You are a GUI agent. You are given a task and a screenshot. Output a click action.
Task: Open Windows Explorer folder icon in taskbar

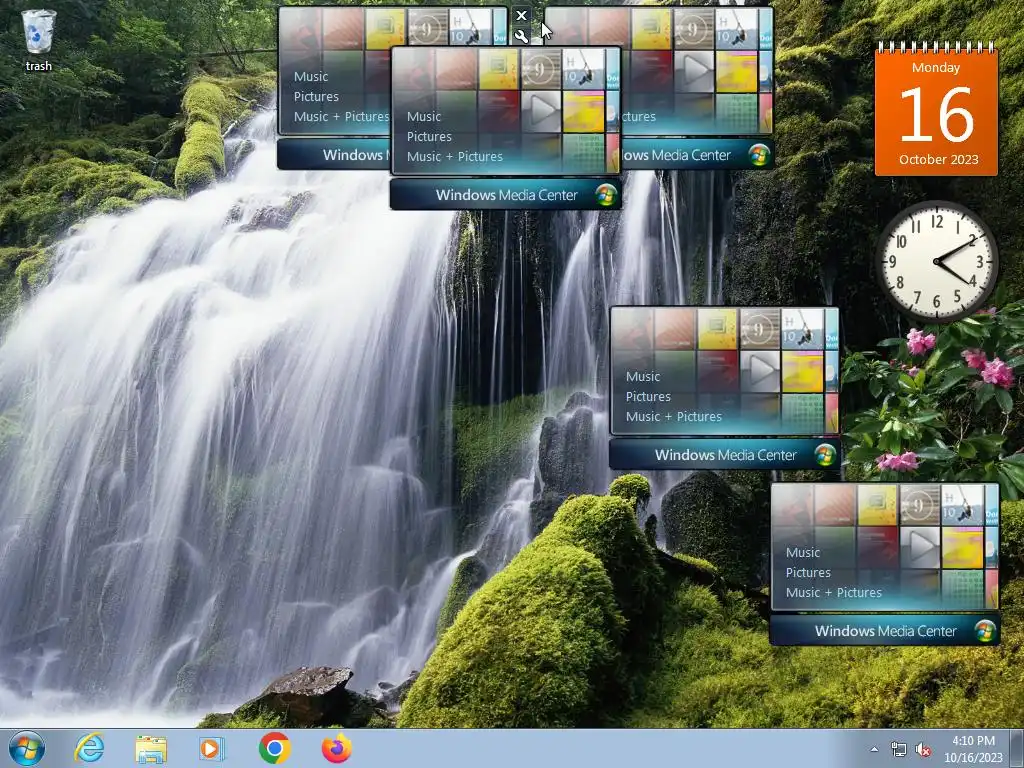(x=151, y=749)
